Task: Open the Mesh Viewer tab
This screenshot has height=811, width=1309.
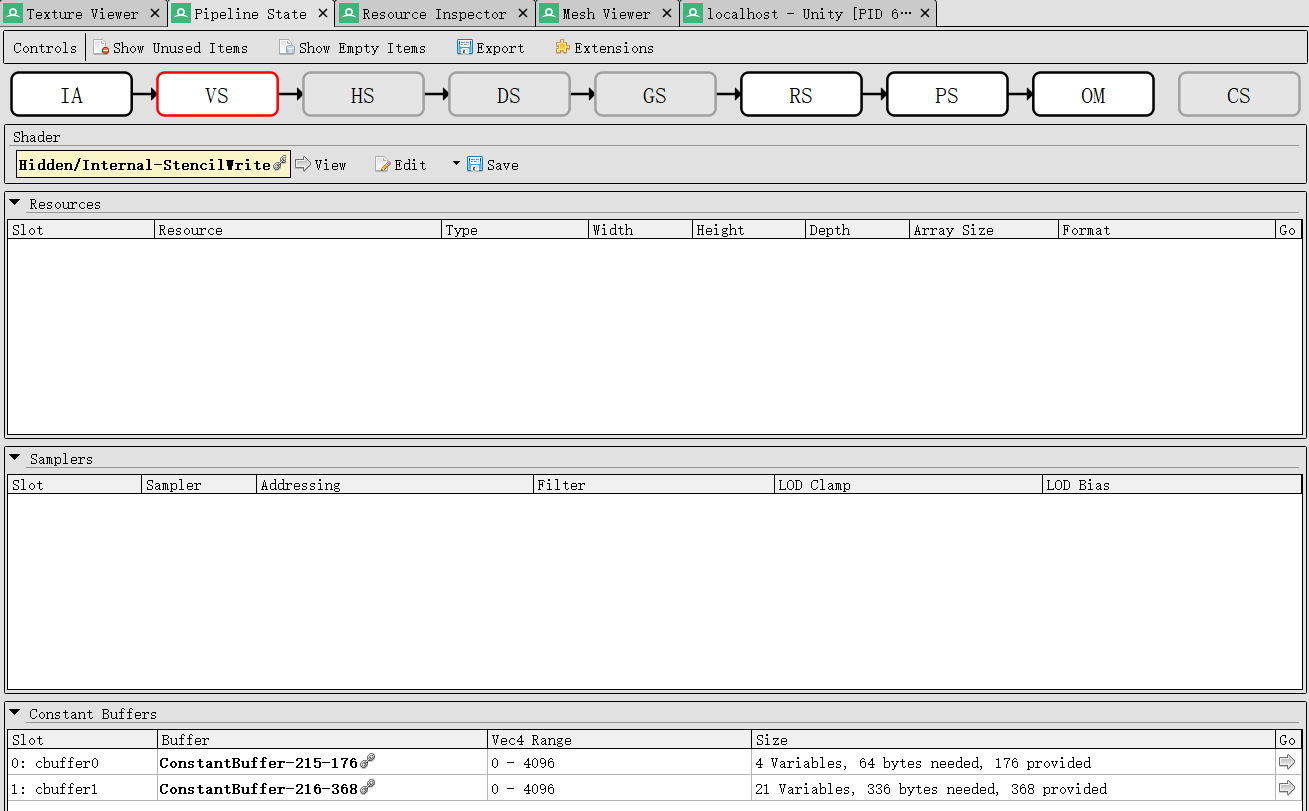Action: tap(606, 14)
